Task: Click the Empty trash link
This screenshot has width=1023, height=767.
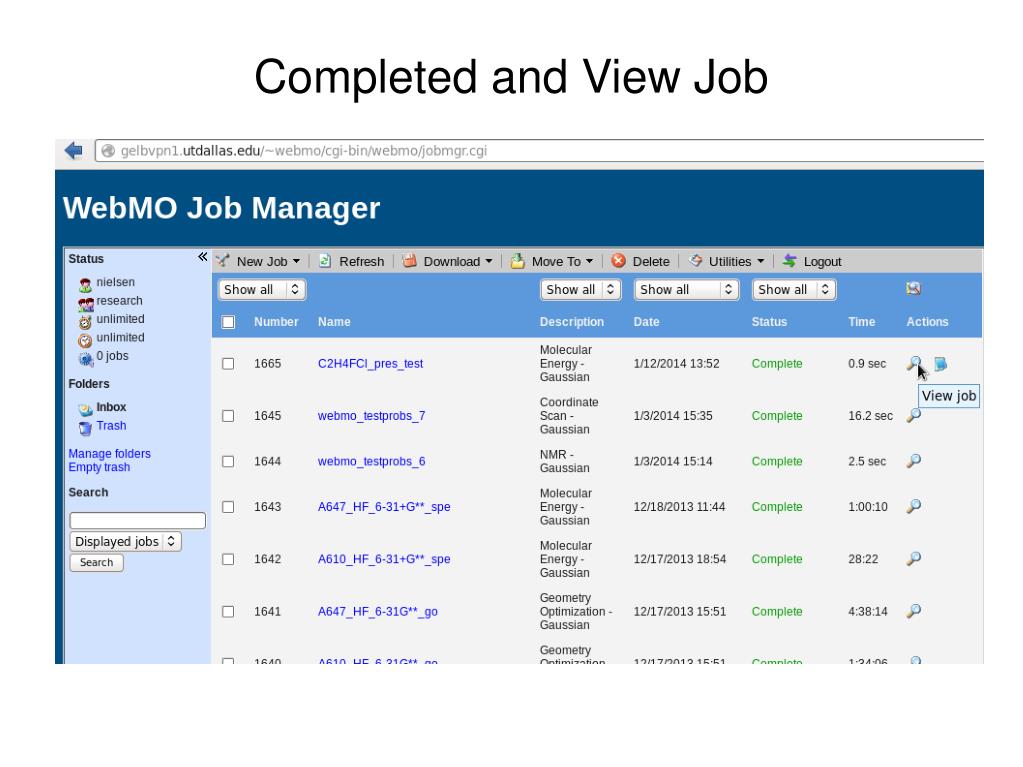Action: tap(99, 467)
